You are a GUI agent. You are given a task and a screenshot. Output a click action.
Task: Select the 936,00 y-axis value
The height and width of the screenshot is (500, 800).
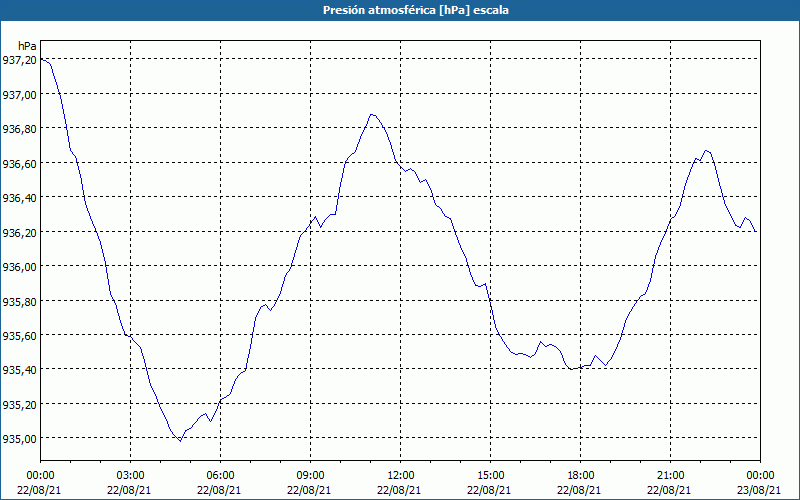tap(19, 267)
